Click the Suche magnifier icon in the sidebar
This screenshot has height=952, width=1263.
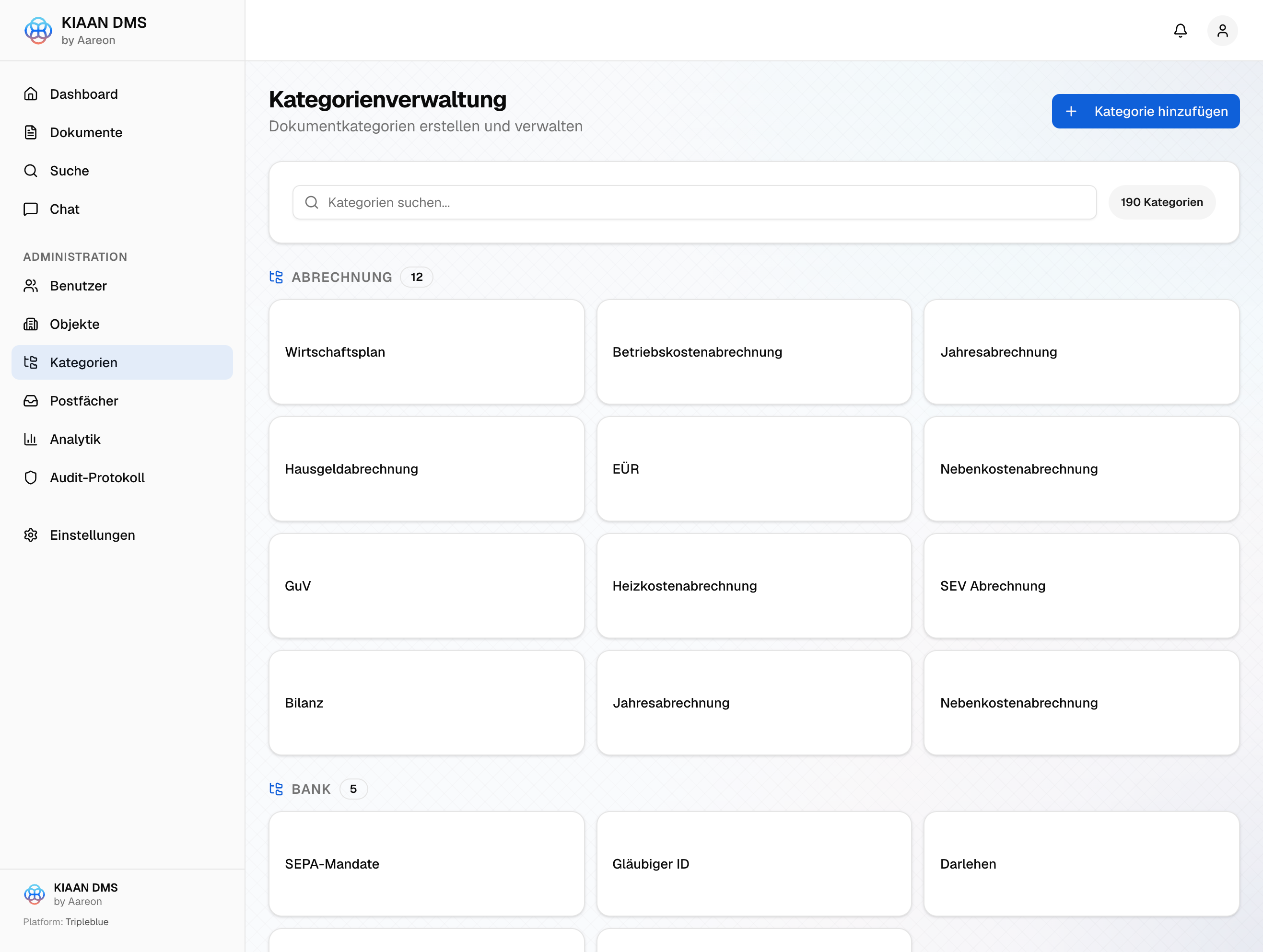coord(31,170)
